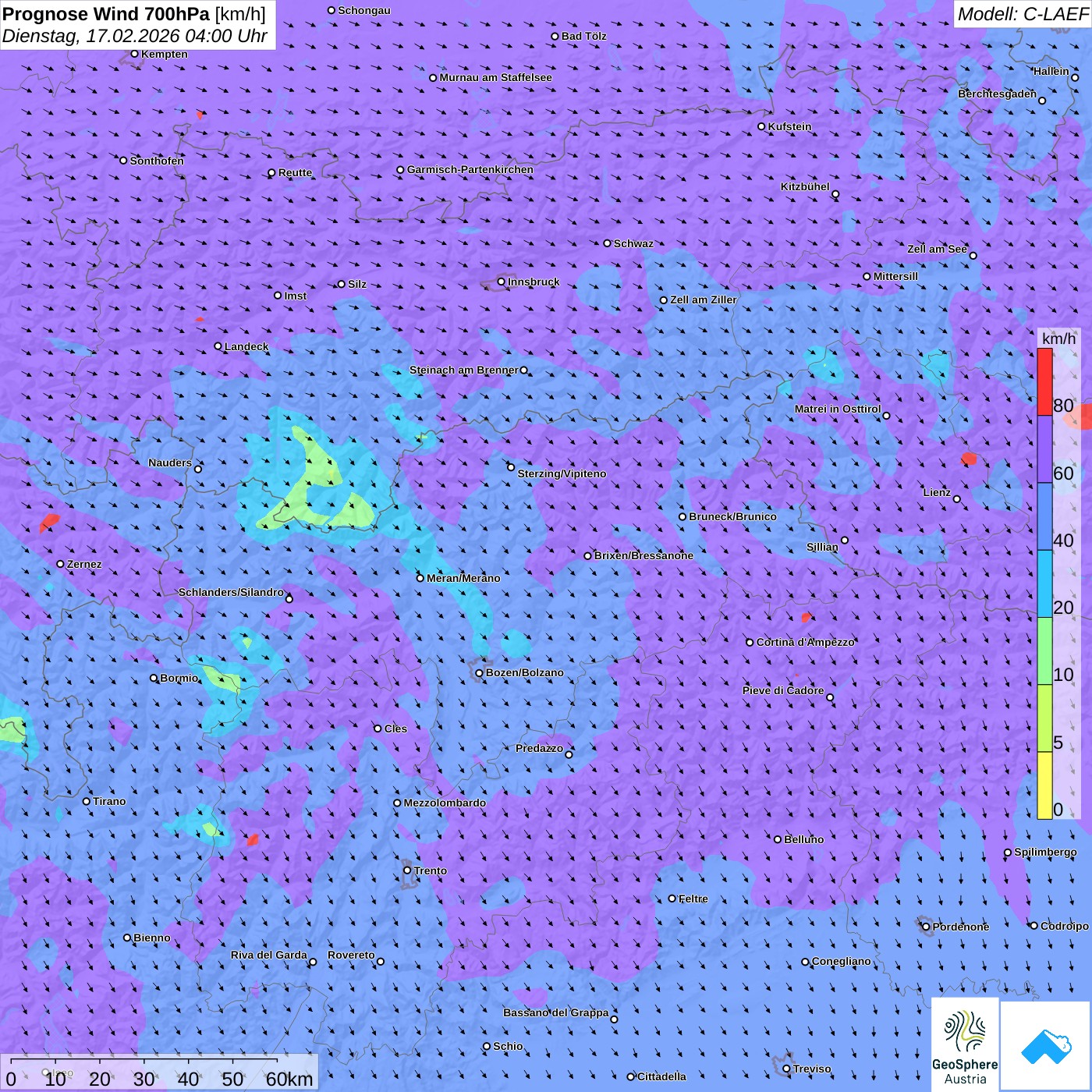
Task: Click the Zernez city label
Action: [x=84, y=564]
